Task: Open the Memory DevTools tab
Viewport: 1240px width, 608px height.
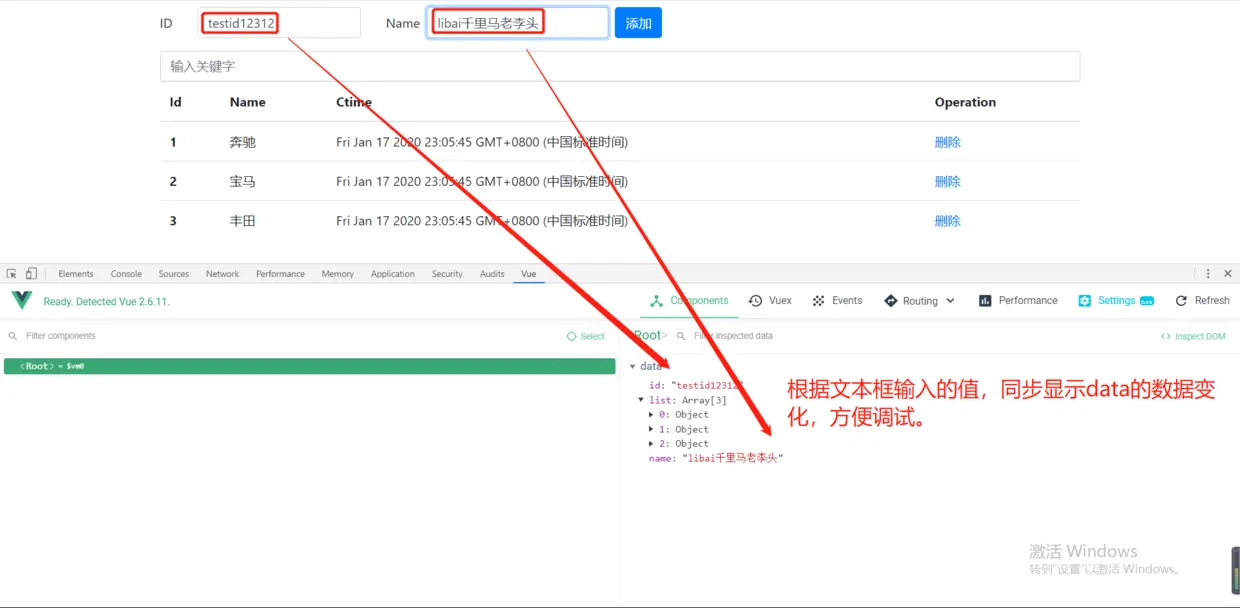Action: click(x=338, y=273)
